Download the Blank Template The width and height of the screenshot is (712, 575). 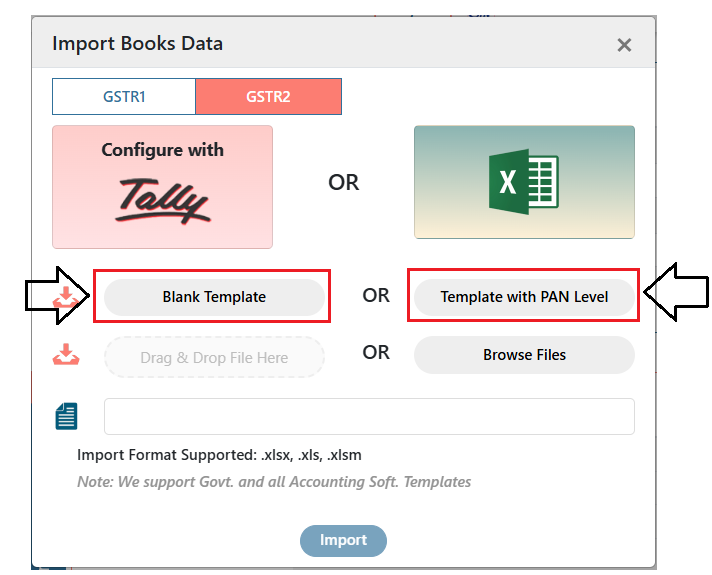coord(214,297)
